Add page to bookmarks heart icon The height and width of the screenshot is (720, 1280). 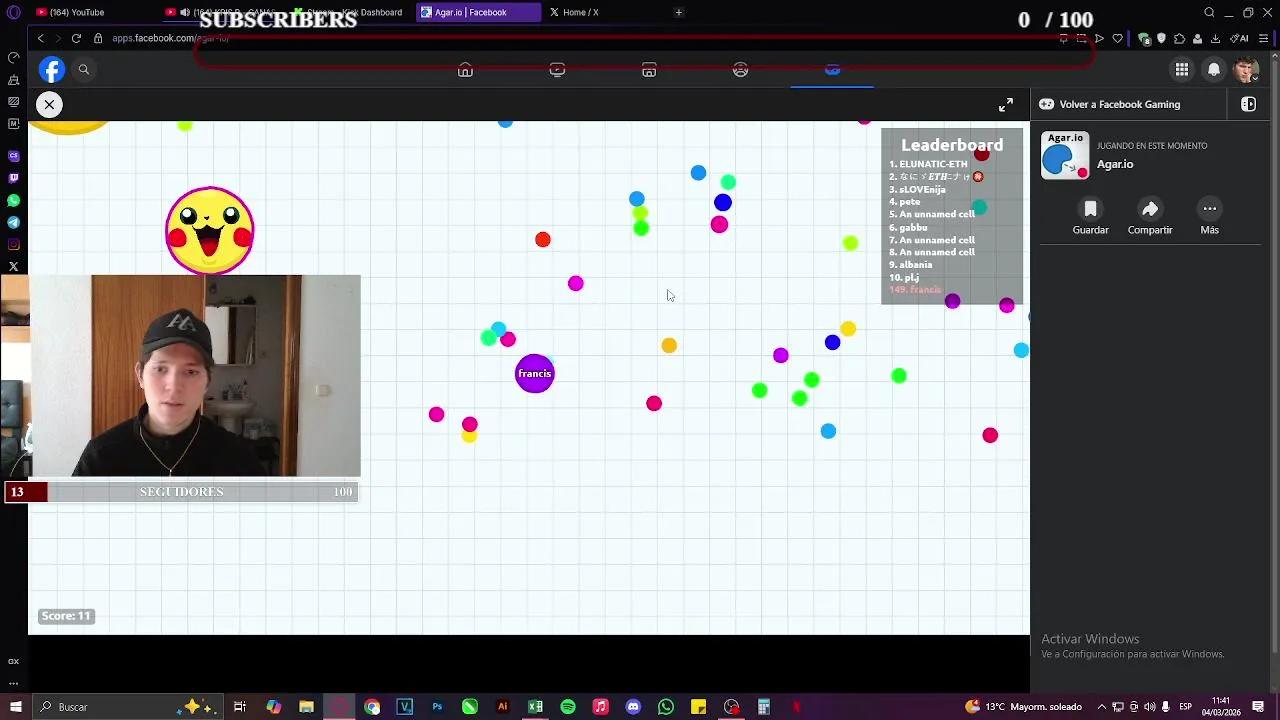pyautogui.click(x=1117, y=38)
